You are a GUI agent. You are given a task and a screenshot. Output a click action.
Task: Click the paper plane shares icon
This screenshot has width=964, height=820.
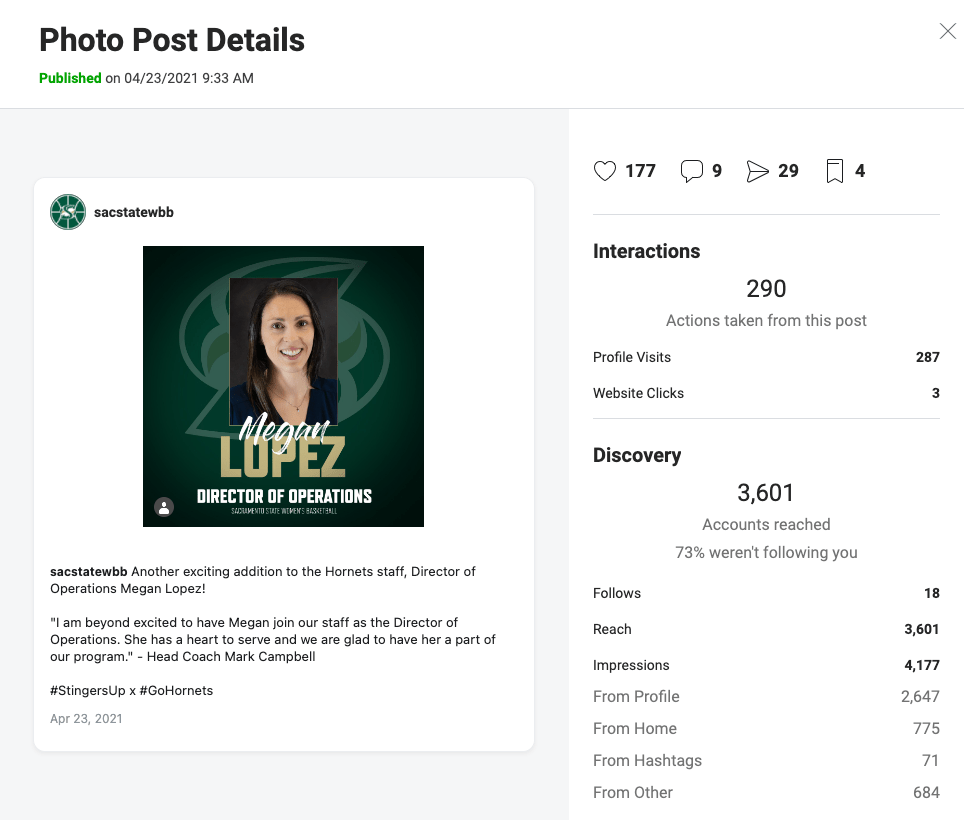pyautogui.click(x=757, y=172)
